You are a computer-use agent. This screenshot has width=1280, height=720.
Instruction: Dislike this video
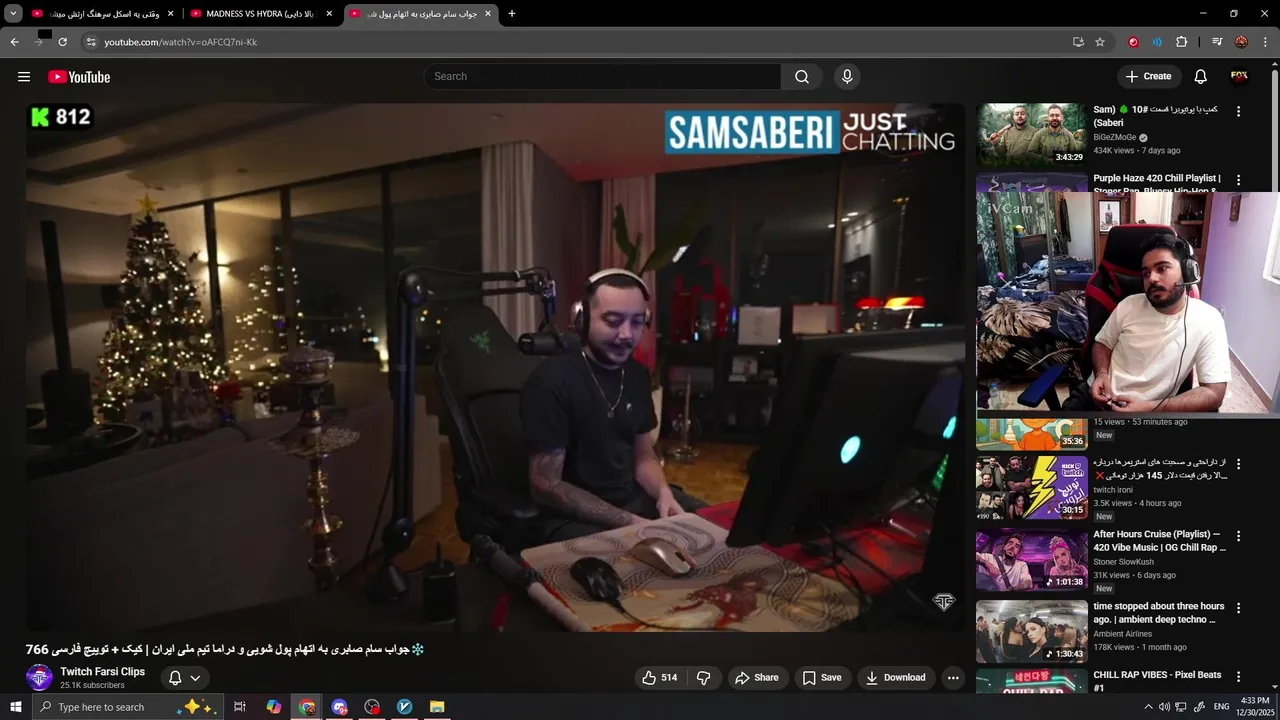pos(703,678)
